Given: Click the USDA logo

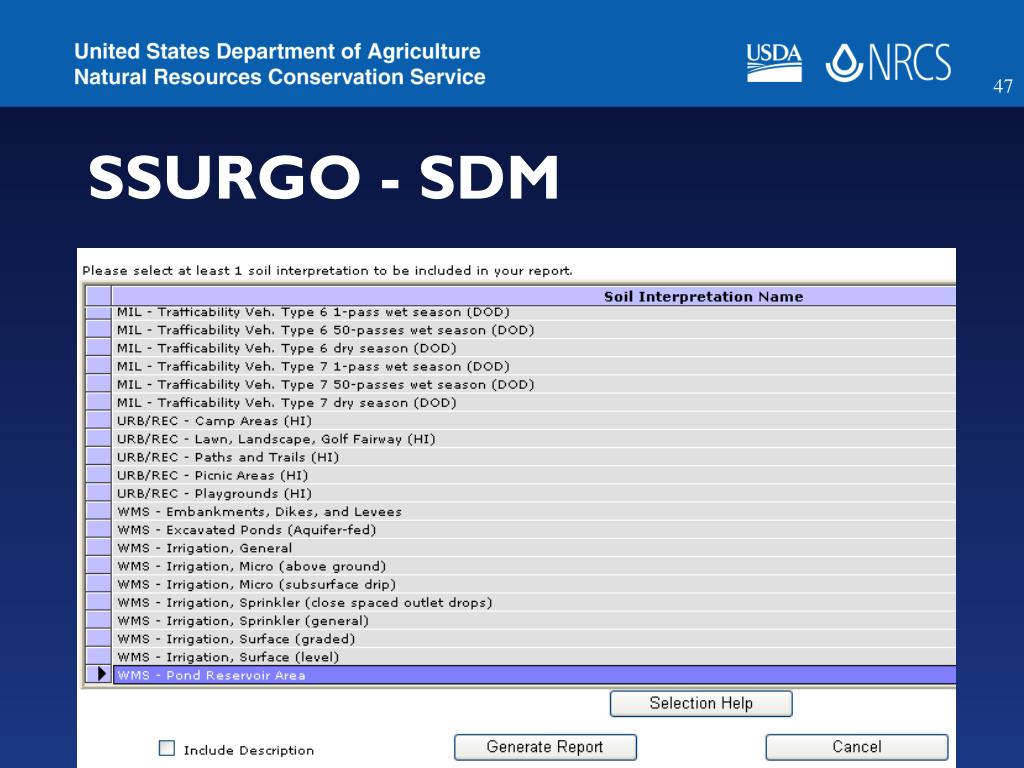Looking at the screenshot, I should (774, 62).
